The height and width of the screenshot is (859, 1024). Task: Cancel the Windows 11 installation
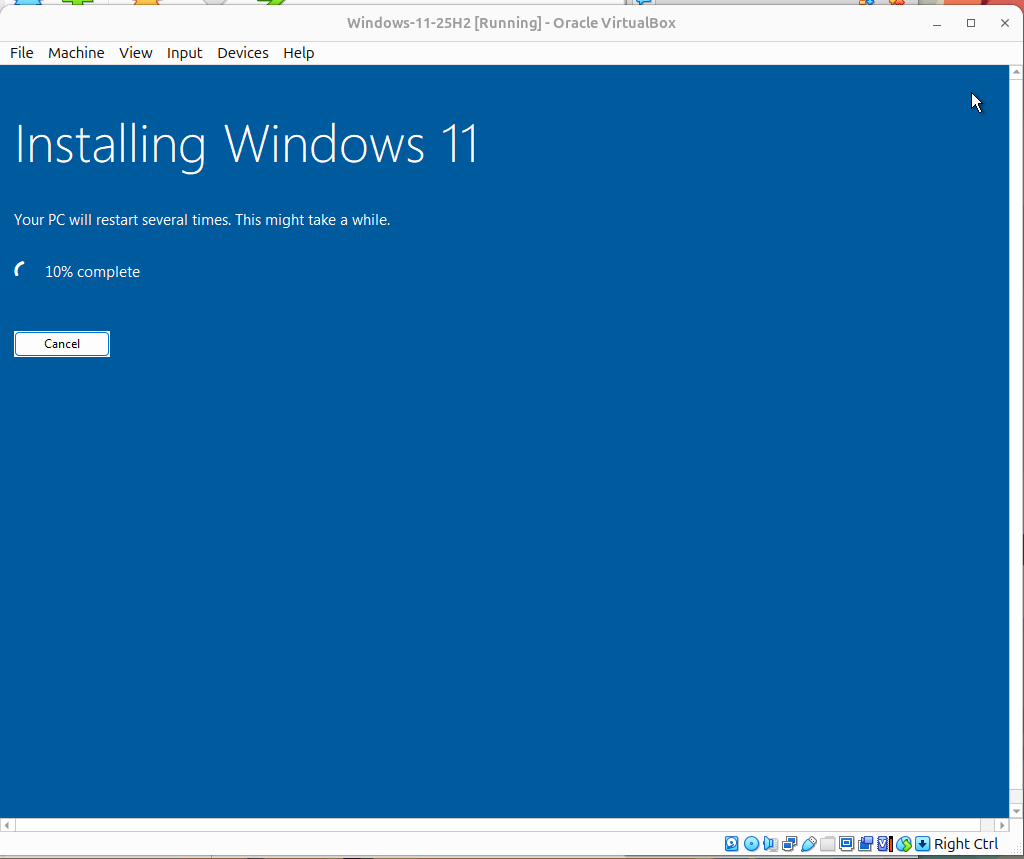point(61,343)
